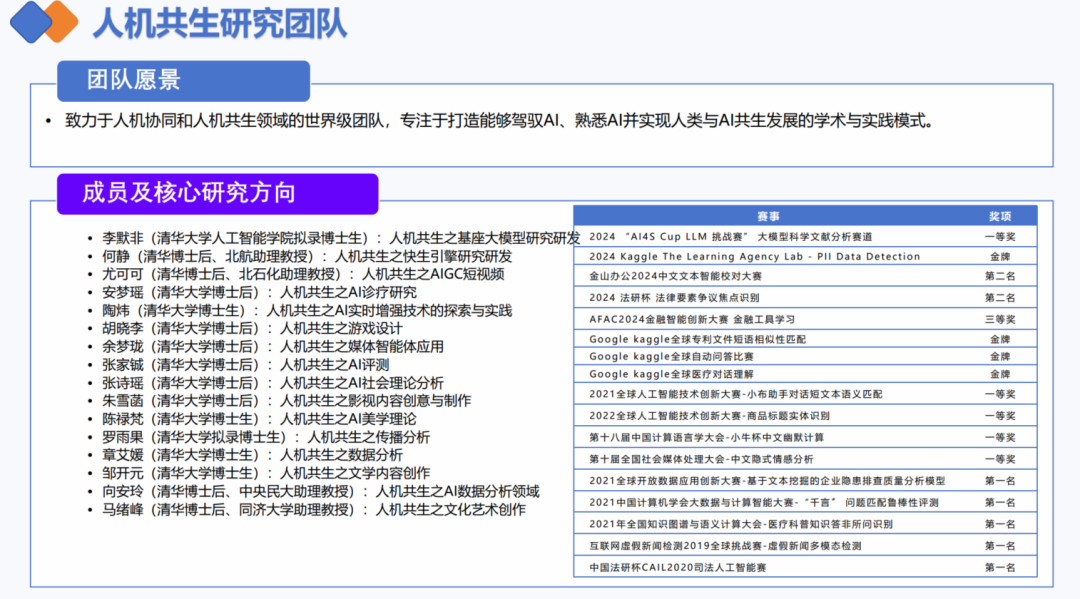Click the member row "余梦珑"
Viewport: 1080px width, 599px height.
click(x=273, y=346)
